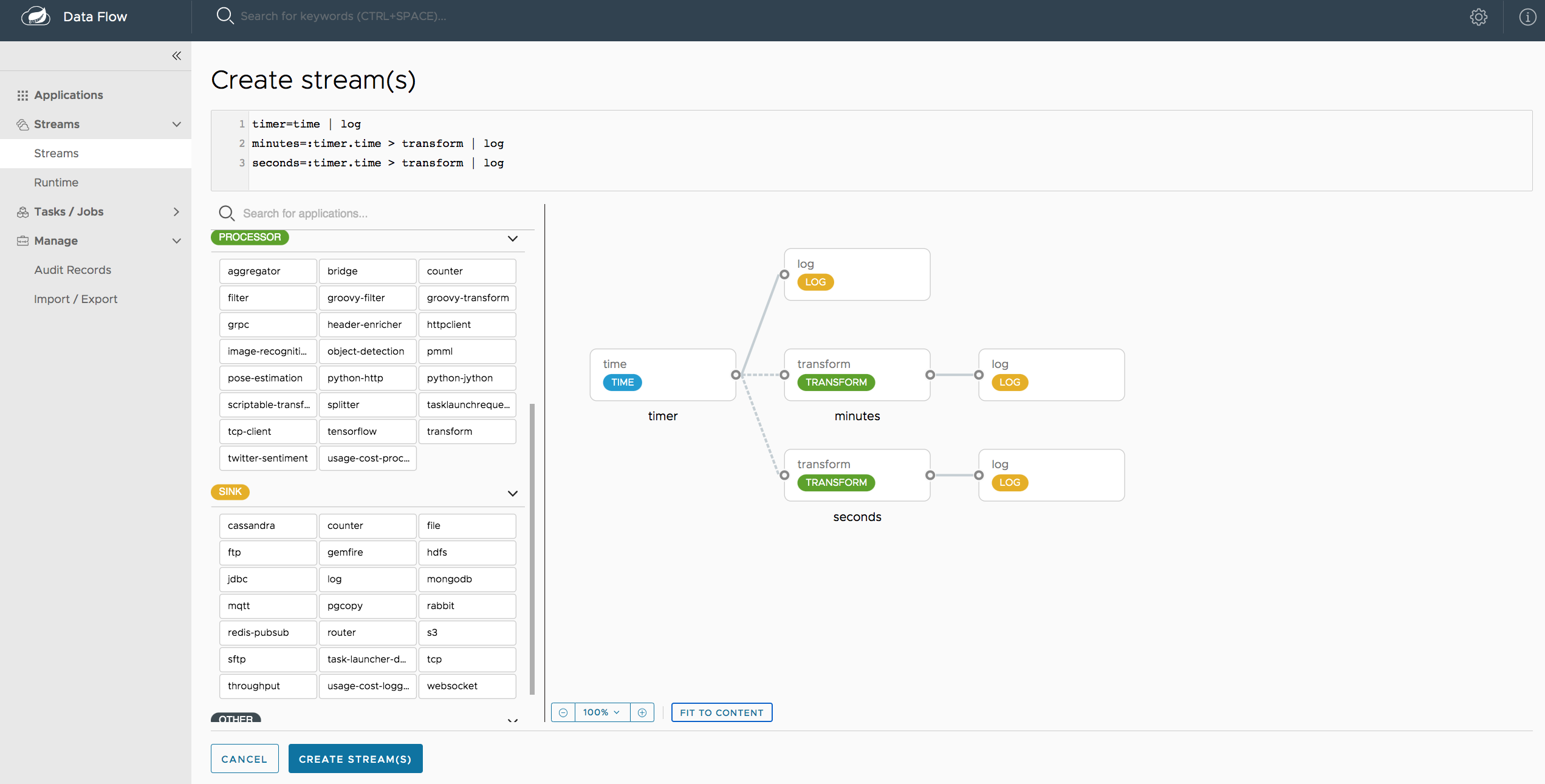The image size is (1545, 784).
Task: Select the Runtime menu item
Action: pos(55,182)
